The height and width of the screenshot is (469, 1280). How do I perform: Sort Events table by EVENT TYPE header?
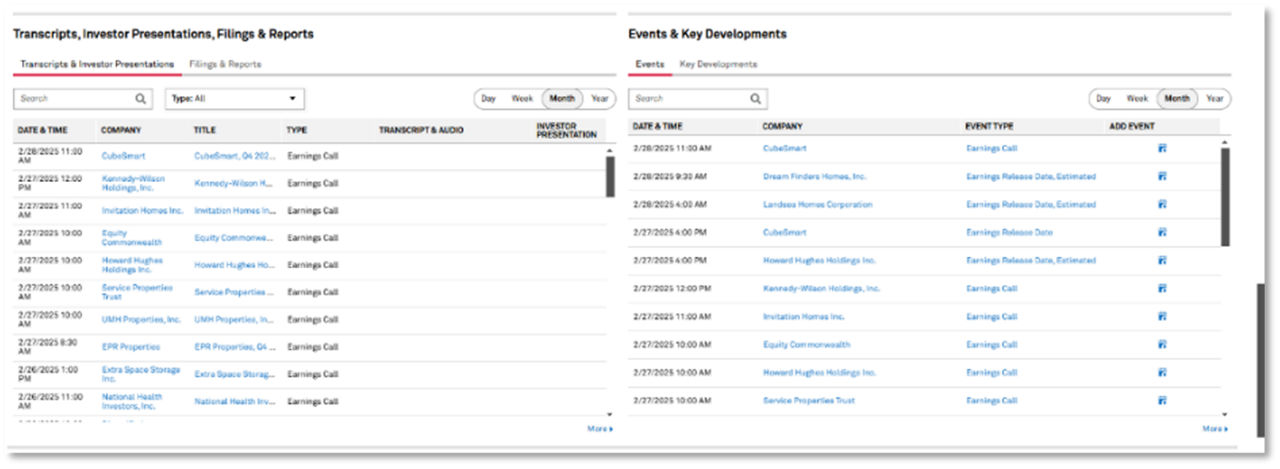(x=989, y=127)
